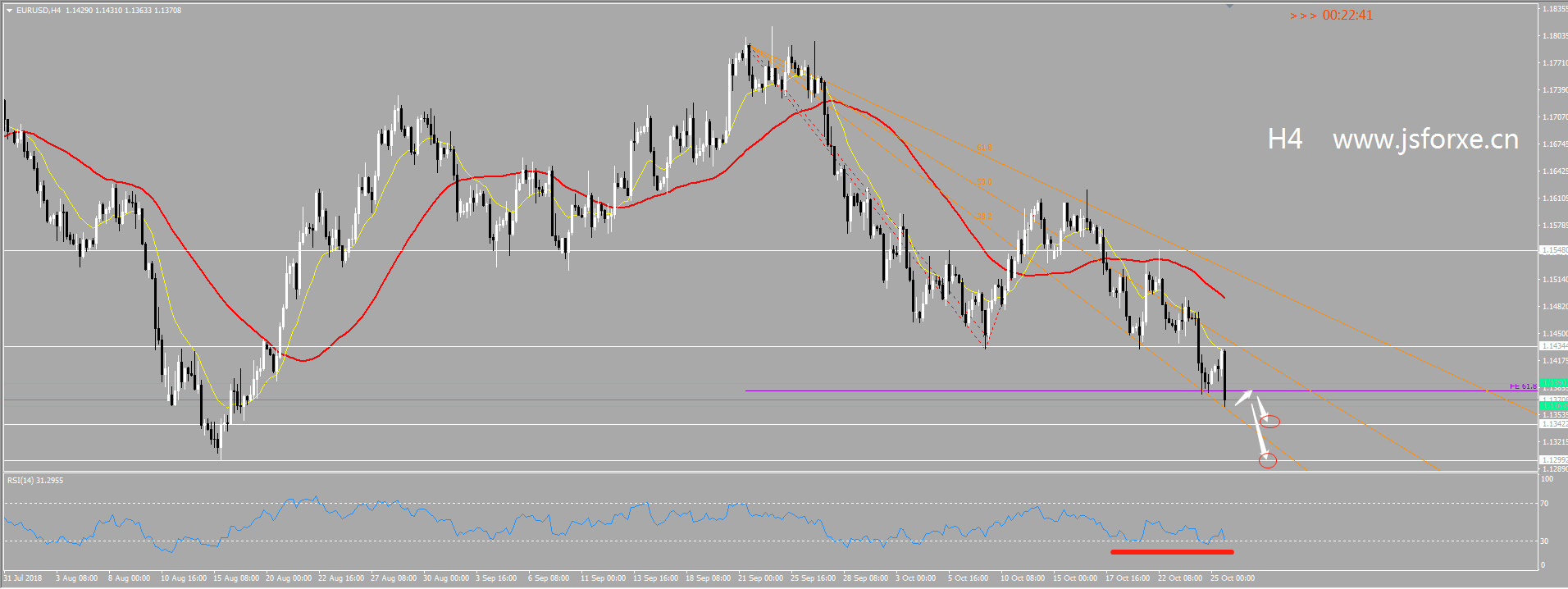
Task: Click the RSI 70 level scale value
Action: pyautogui.click(x=1544, y=504)
